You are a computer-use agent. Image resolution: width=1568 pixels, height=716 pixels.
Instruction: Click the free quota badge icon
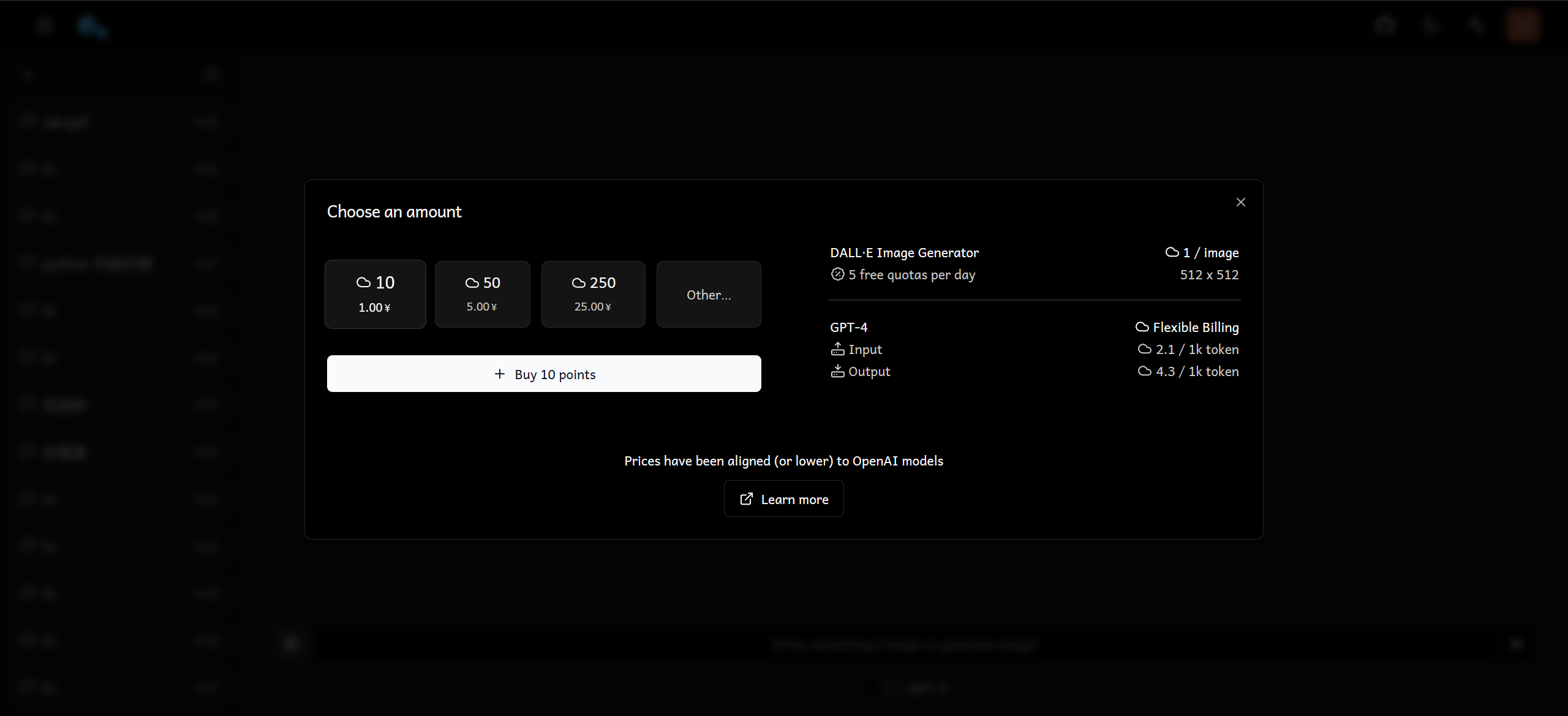point(837,274)
